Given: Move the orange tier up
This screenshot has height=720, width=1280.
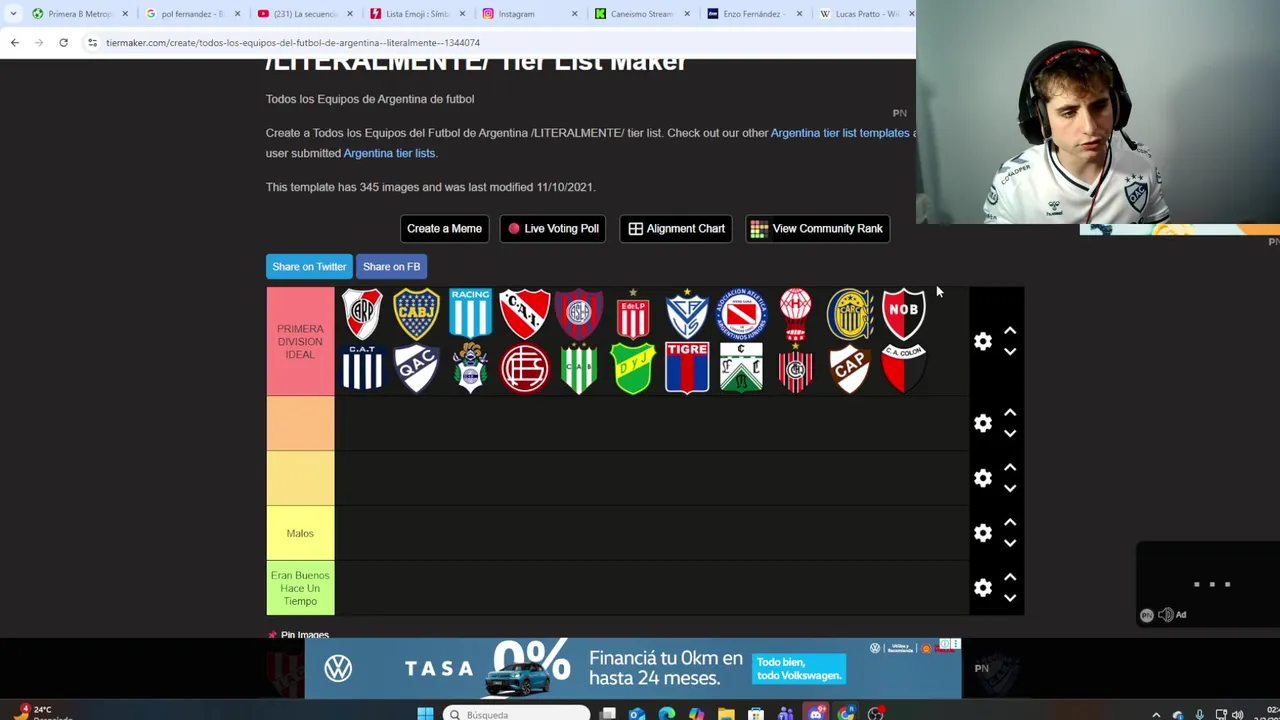Looking at the screenshot, I should point(1010,413).
